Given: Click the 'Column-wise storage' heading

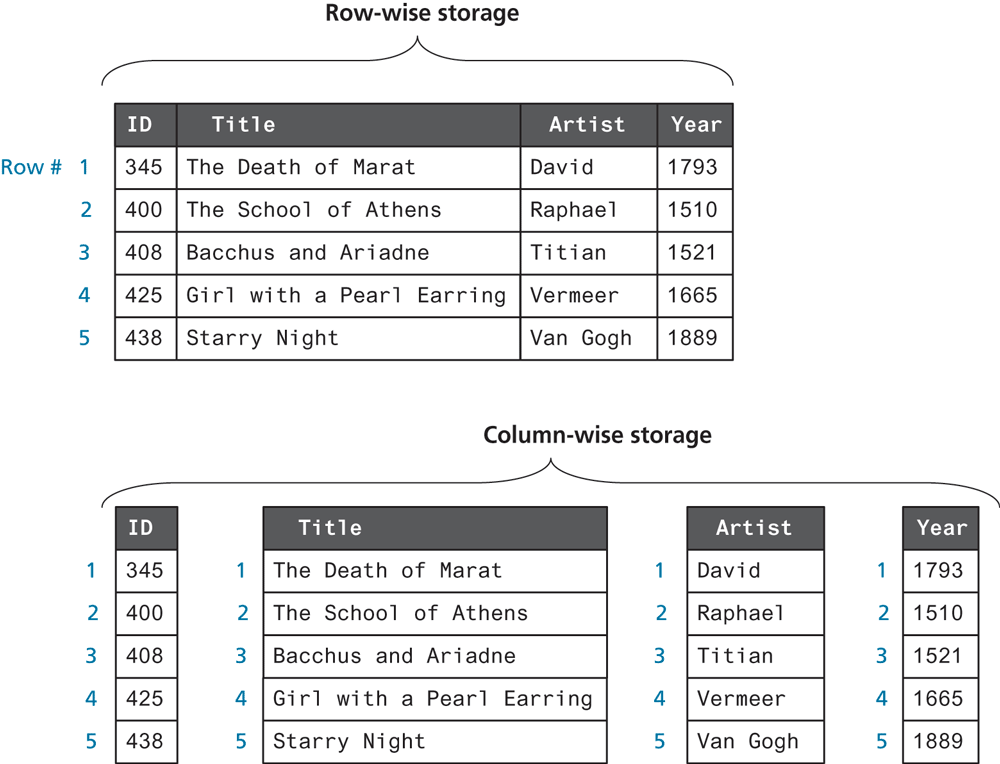Looking at the screenshot, I should (x=597, y=435).
